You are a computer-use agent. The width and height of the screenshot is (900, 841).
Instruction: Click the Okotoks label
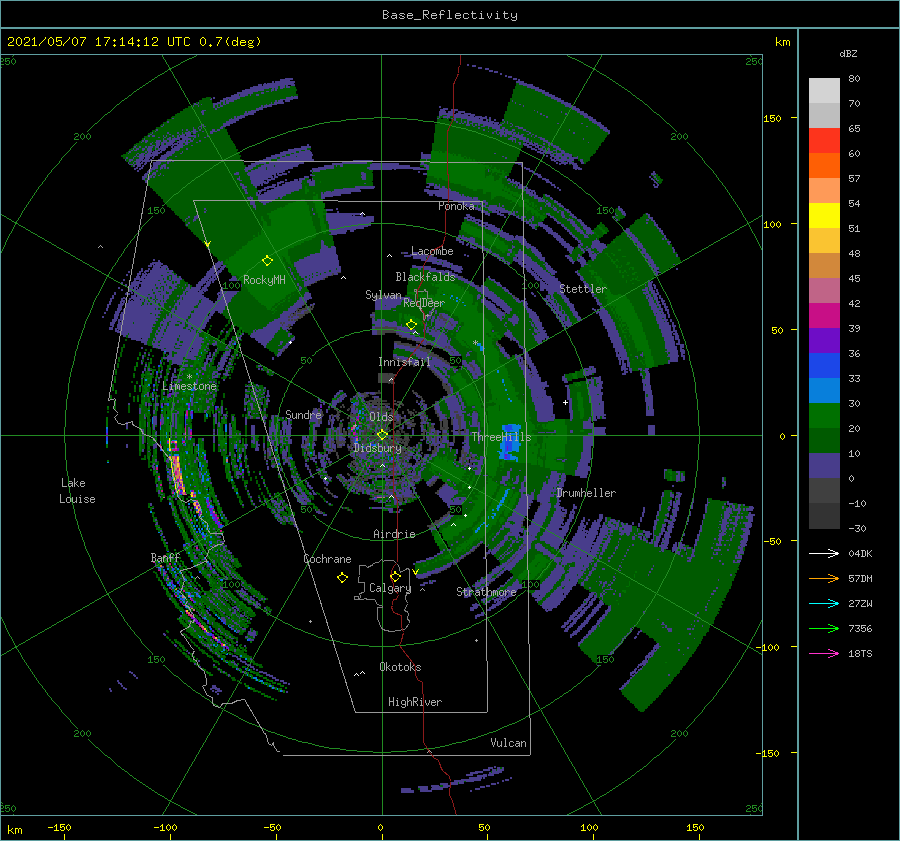(x=401, y=667)
